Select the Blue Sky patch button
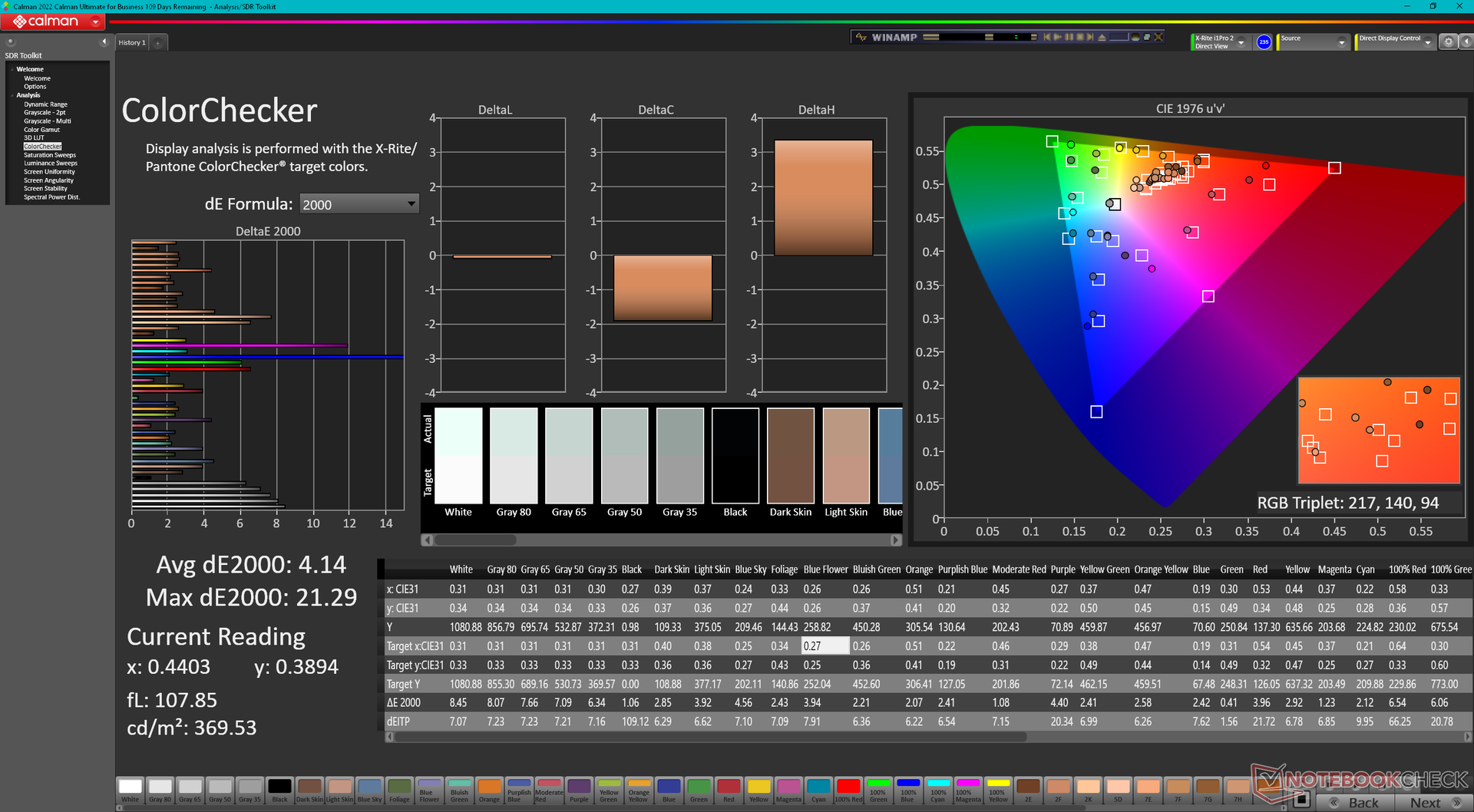Viewport: 1474px width, 812px height. pyautogui.click(x=369, y=791)
